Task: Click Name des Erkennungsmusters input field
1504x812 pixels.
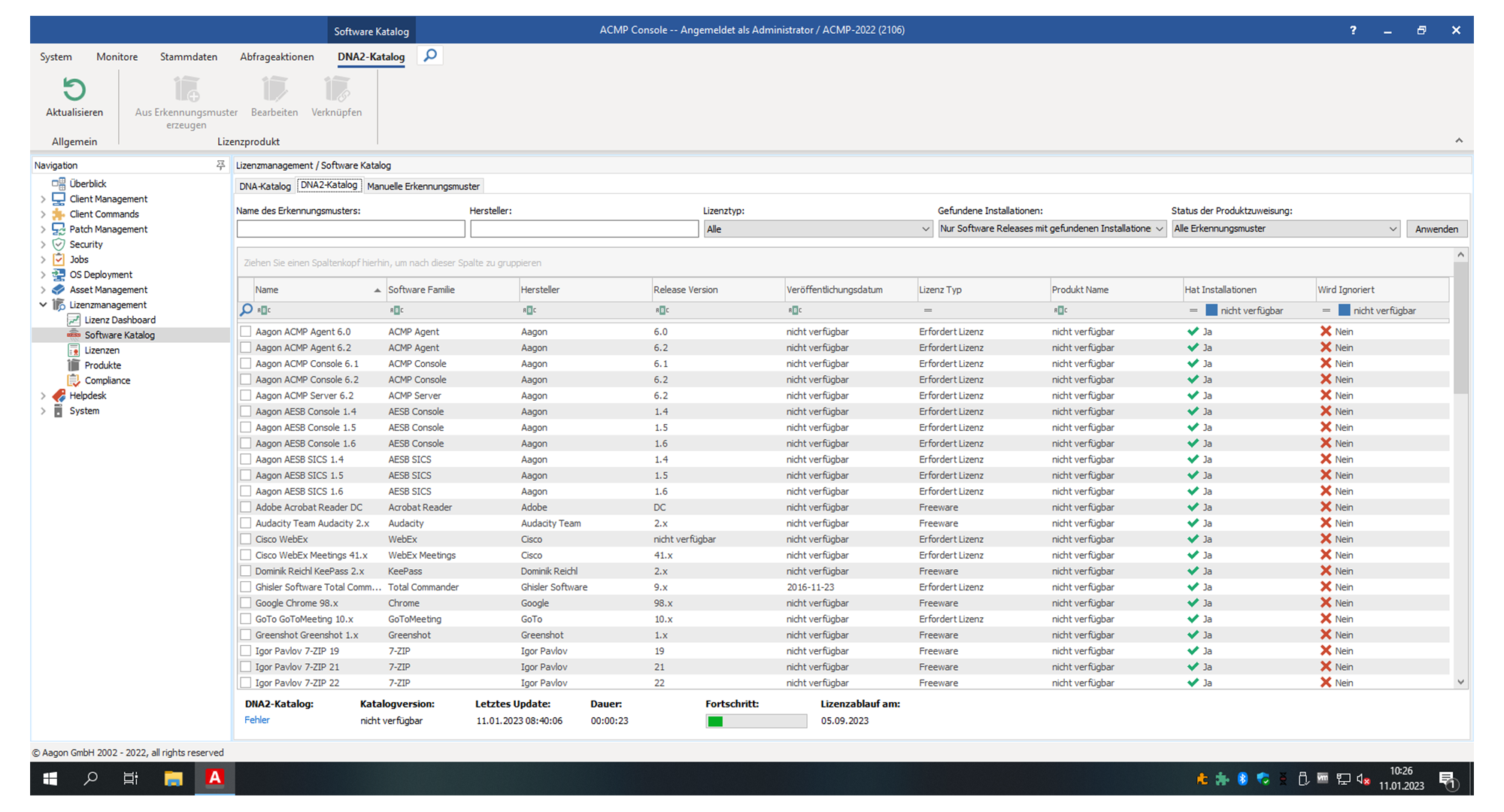Action: pyautogui.click(x=350, y=229)
